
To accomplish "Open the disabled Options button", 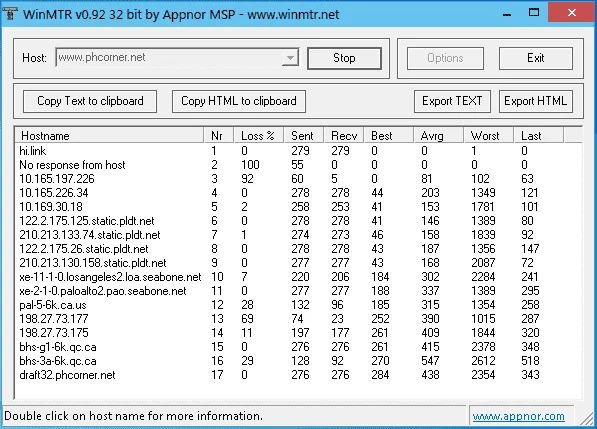I will click(445, 58).
